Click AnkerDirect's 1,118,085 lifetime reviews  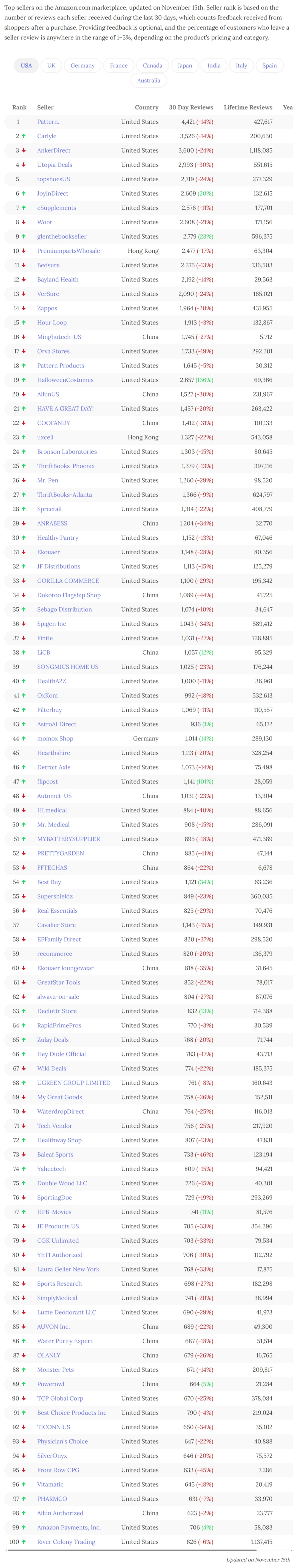[x=261, y=150]
